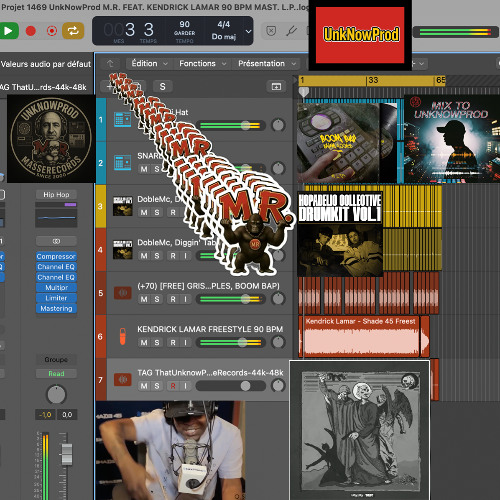Click ruler bar marker 33
Viewport: 500px width, 500px height.
373,80
